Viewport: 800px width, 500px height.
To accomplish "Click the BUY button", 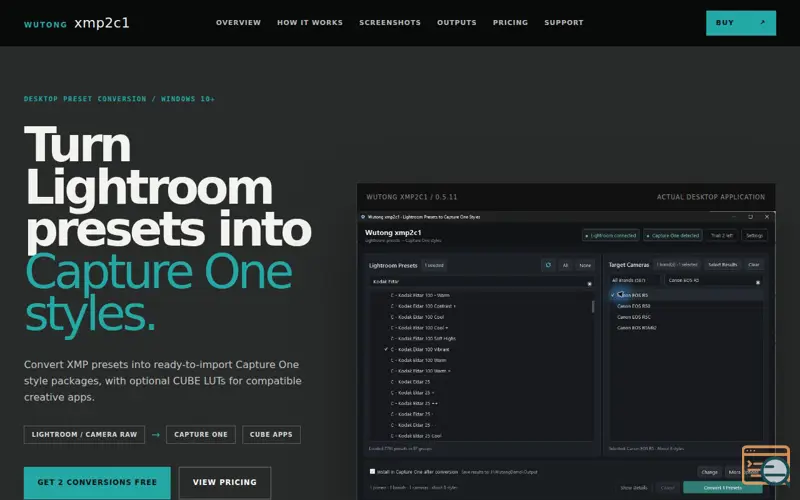I will coord(741,23).
